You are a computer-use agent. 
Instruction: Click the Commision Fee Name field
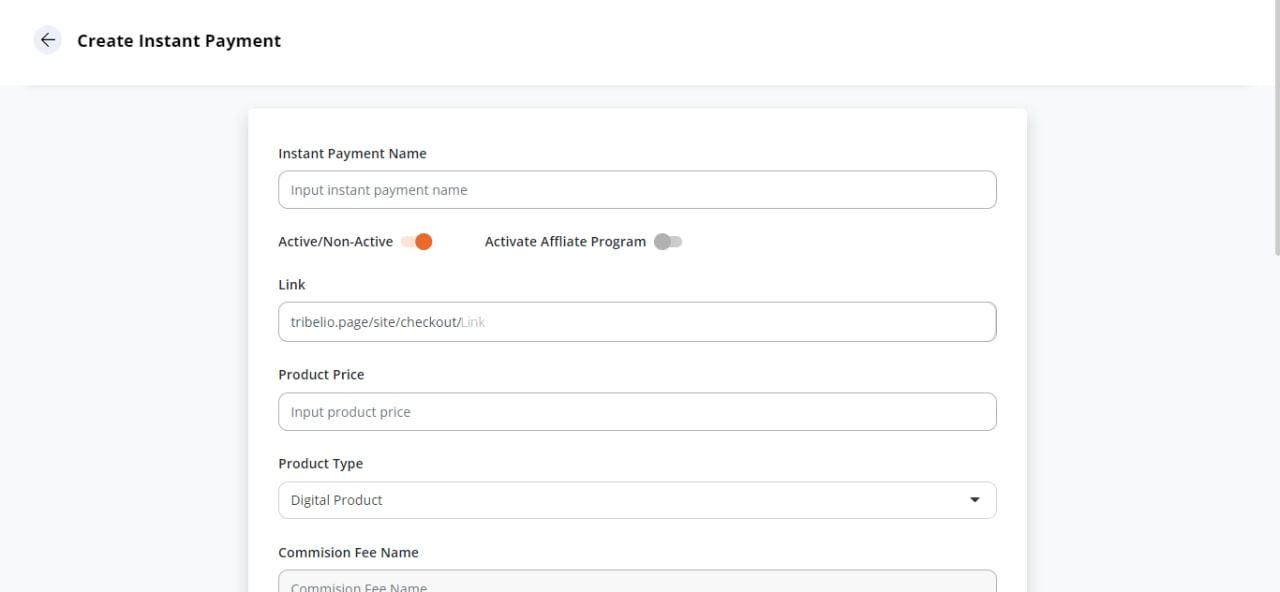click(637, 581)
